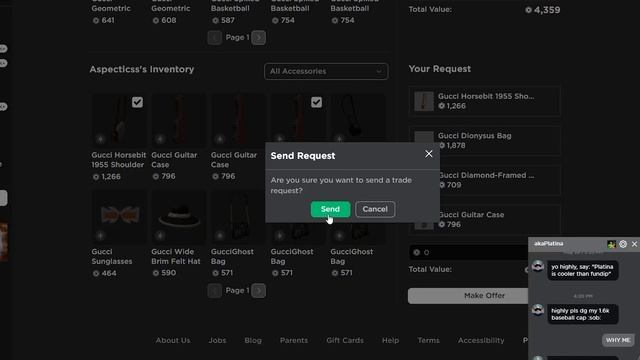Click Gucci Horsebit 1955 Sho... request item thumbnail
This screenshot has height=360, width=640.
pyautogui.click(x=424, y=101)
